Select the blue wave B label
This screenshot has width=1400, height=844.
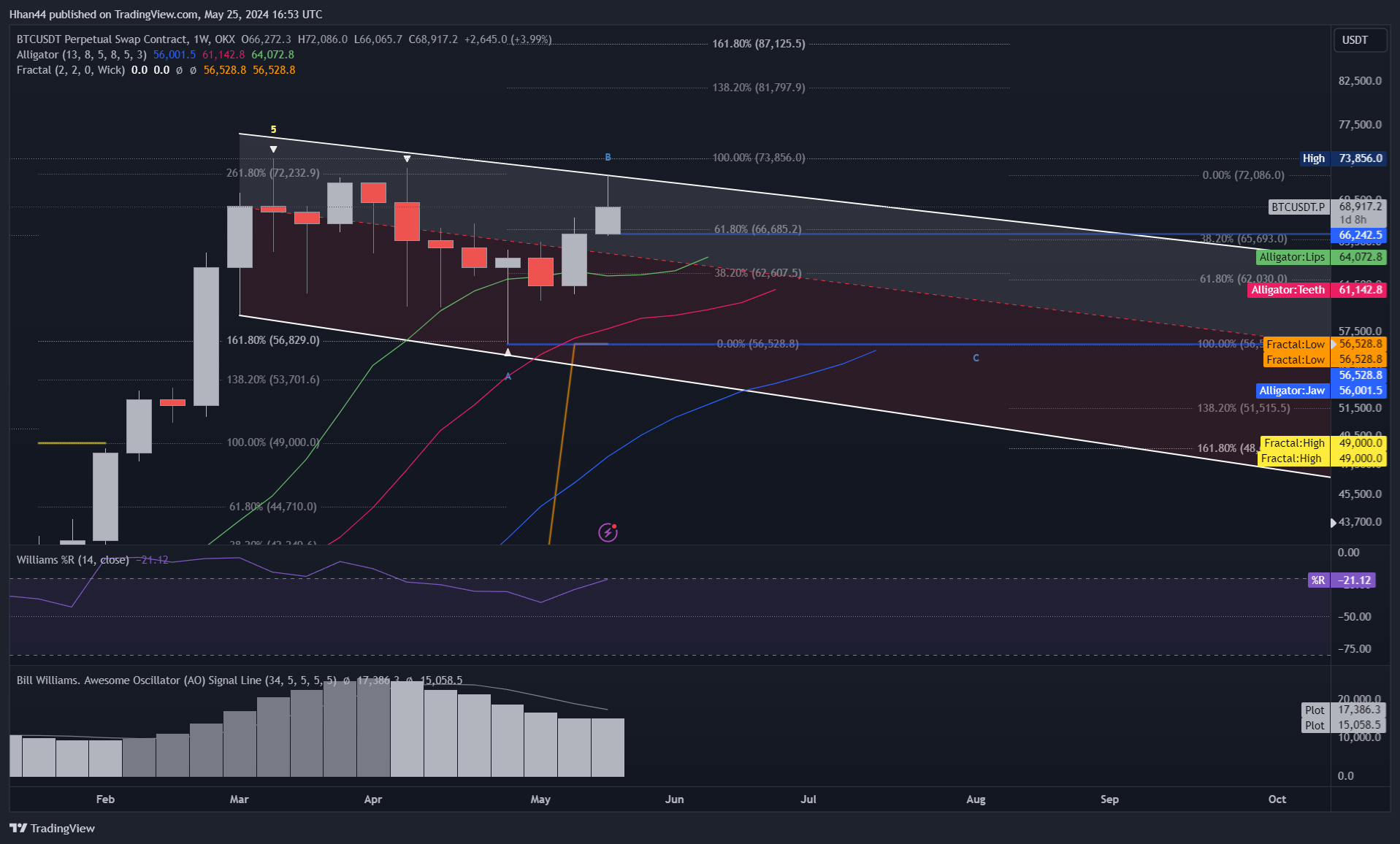coord(608,157)
